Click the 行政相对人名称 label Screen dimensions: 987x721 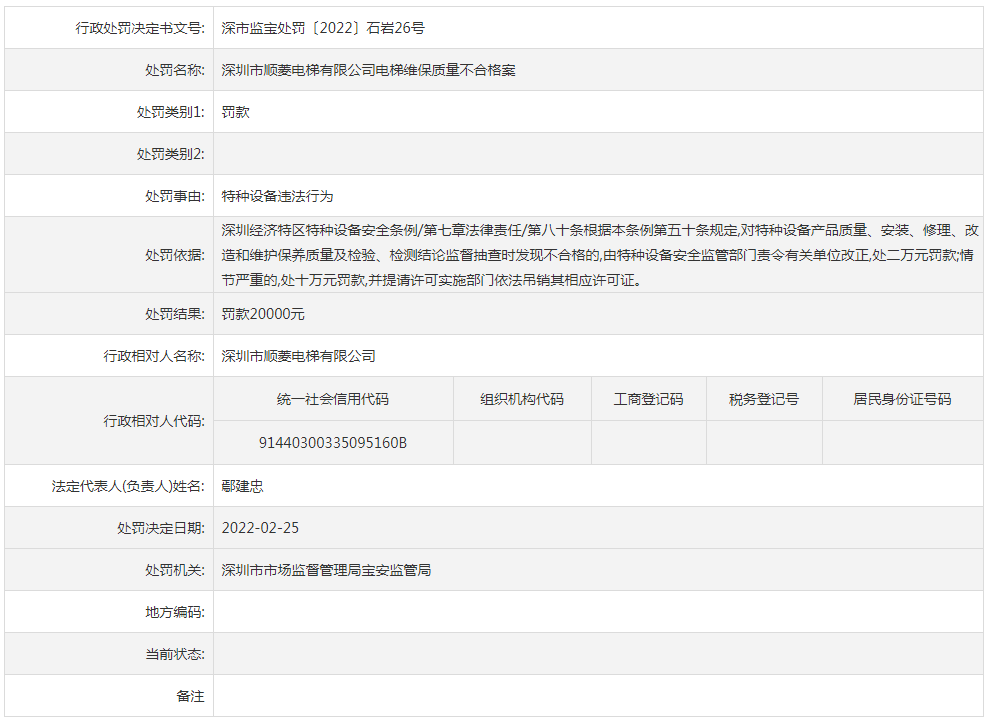154,356
